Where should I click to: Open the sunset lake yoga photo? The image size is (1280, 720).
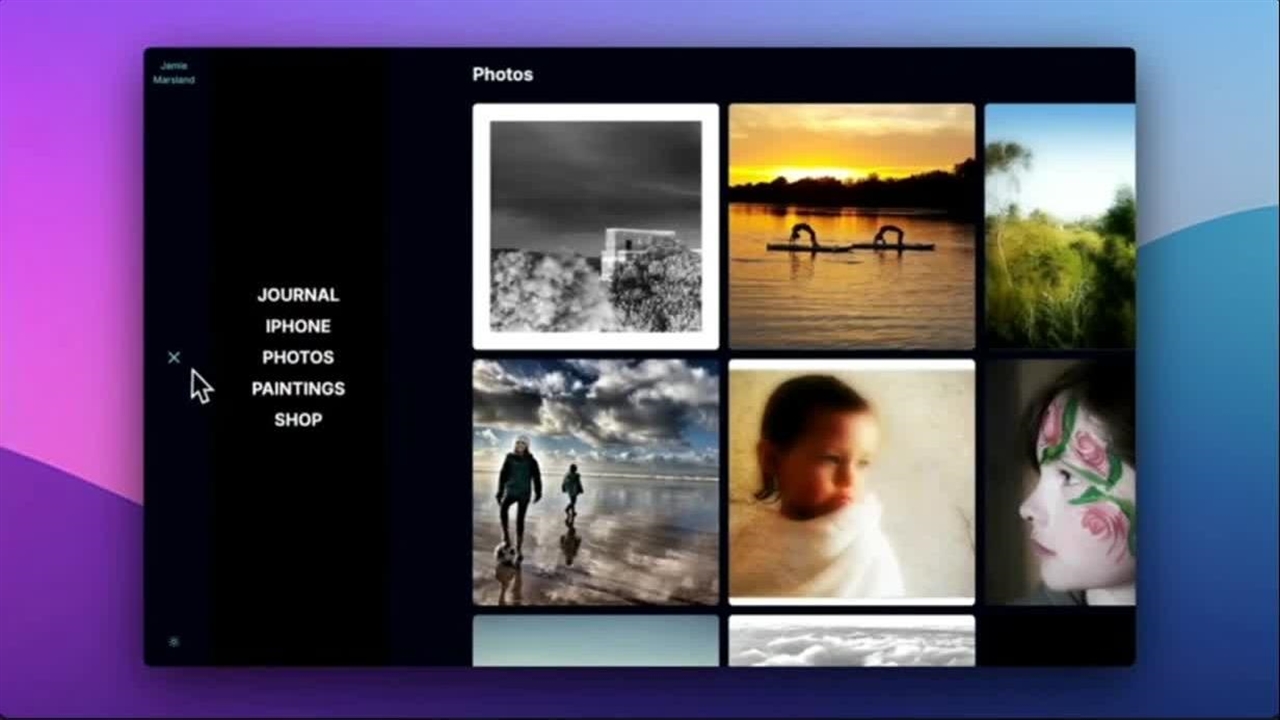(851, 227)
